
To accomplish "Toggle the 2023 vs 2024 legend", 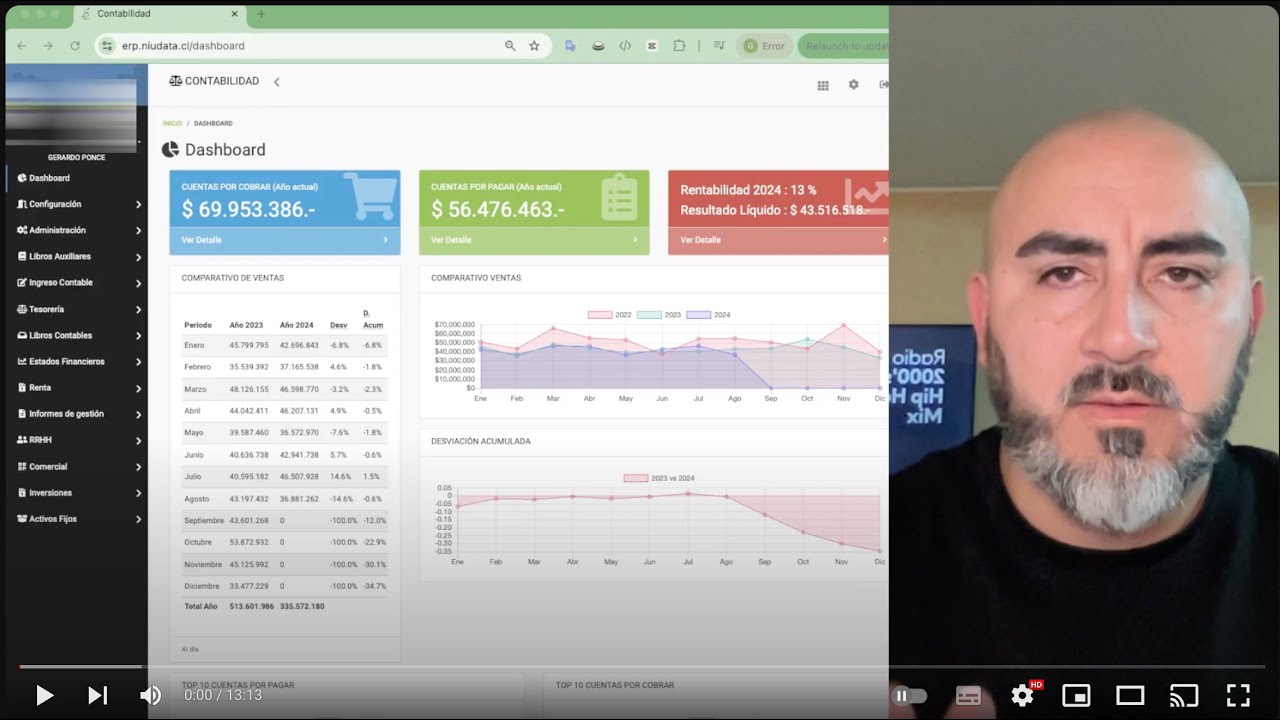I will 659,478.
